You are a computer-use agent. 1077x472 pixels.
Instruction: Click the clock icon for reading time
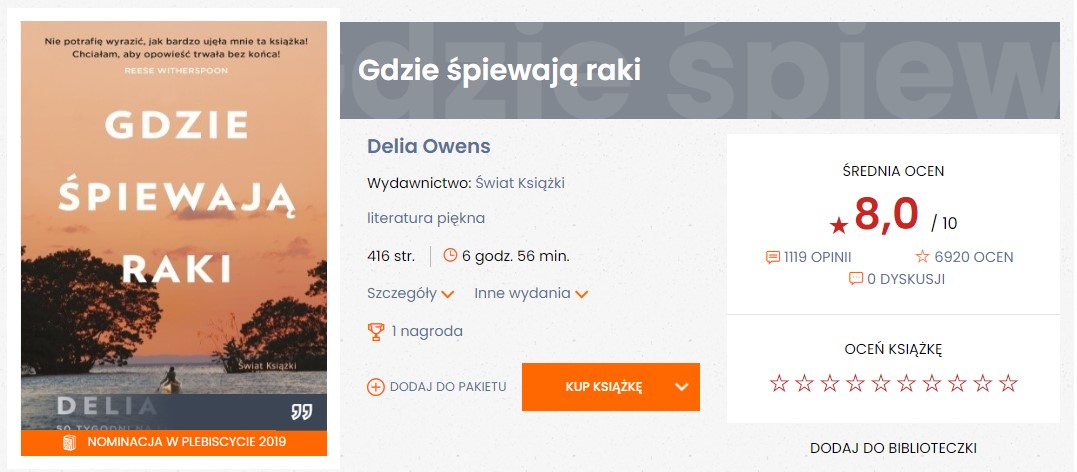(x=450, y=255)
